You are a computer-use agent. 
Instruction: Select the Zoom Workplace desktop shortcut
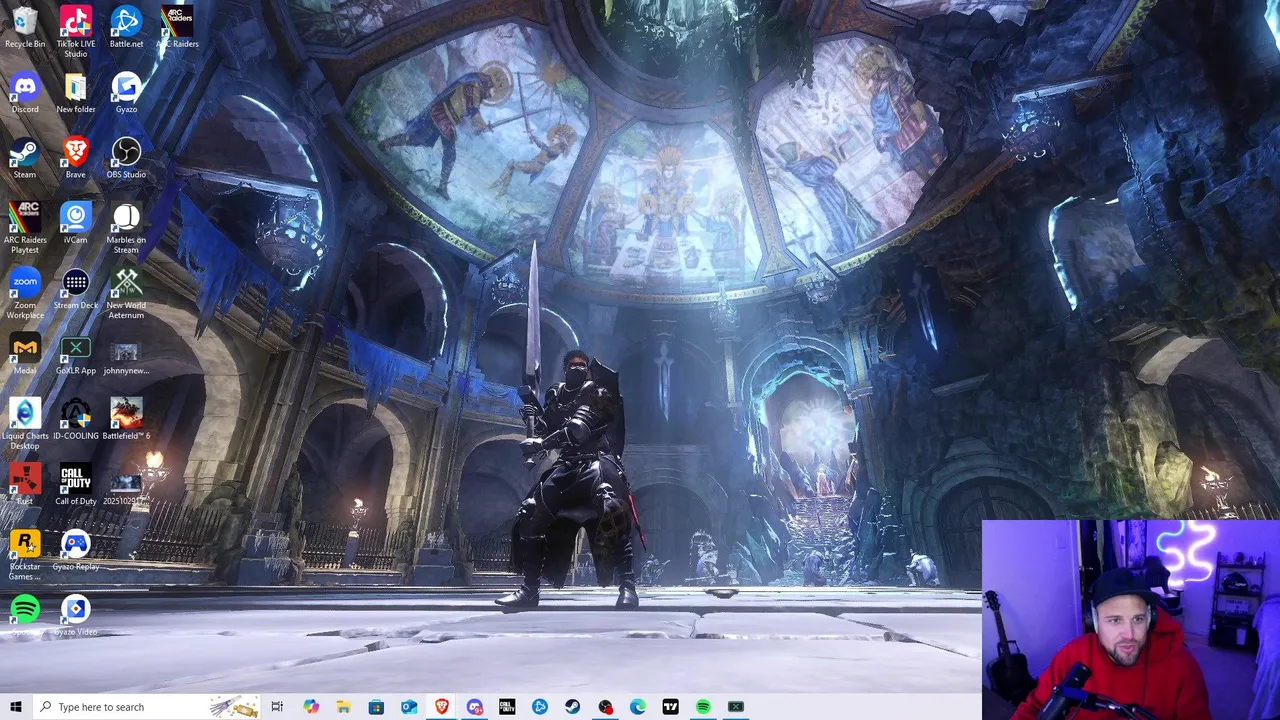25,293
